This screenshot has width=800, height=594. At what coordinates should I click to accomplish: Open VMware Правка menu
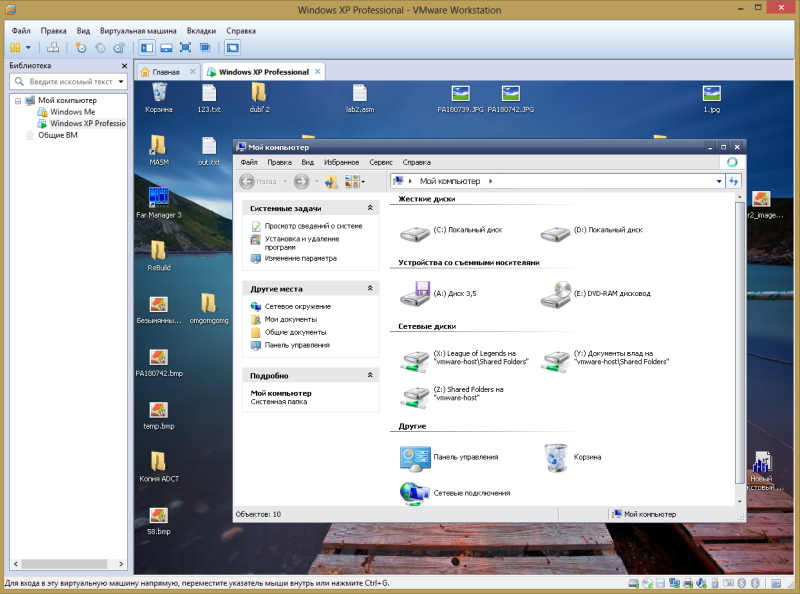click(54, 31)
